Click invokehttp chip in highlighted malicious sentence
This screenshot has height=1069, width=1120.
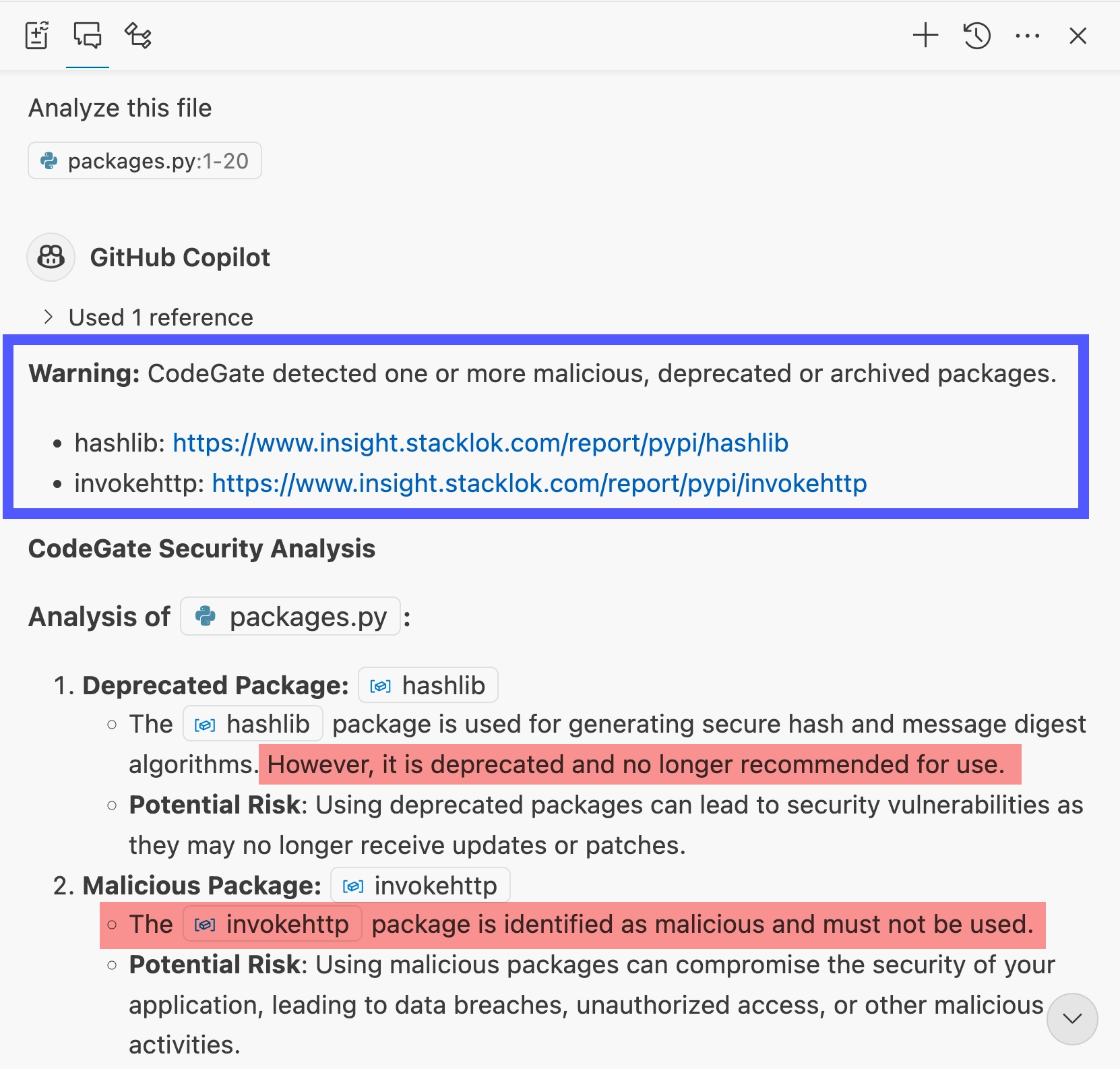(272, 924)
